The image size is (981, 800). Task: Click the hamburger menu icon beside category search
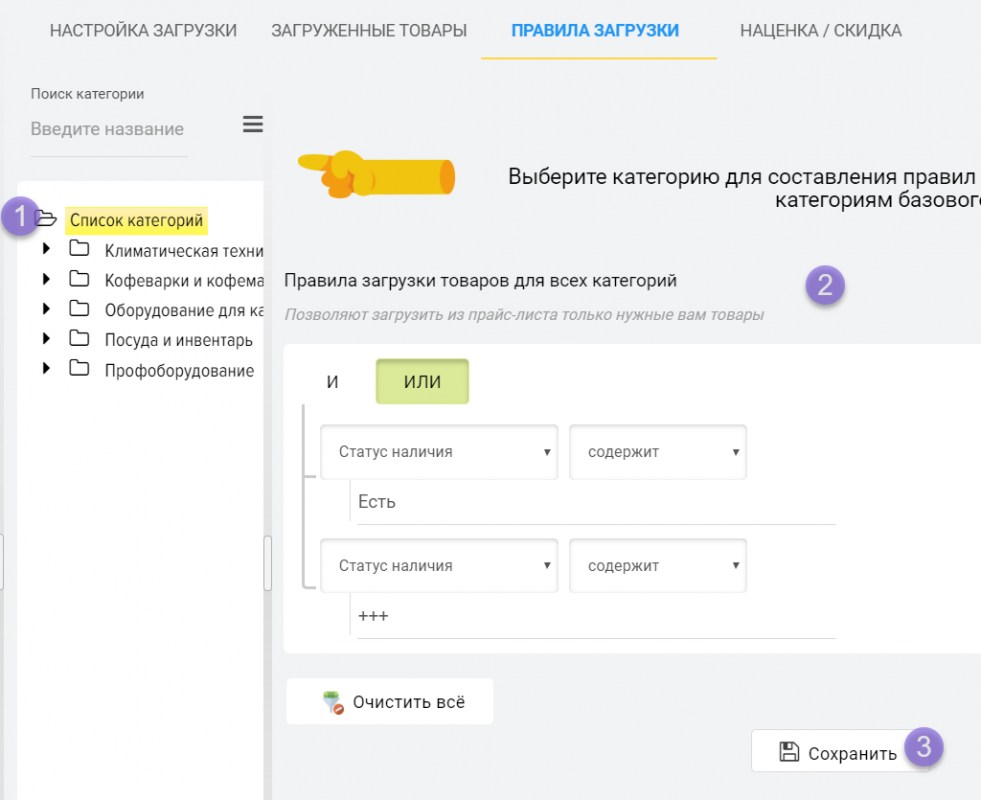tap(253, 125)
